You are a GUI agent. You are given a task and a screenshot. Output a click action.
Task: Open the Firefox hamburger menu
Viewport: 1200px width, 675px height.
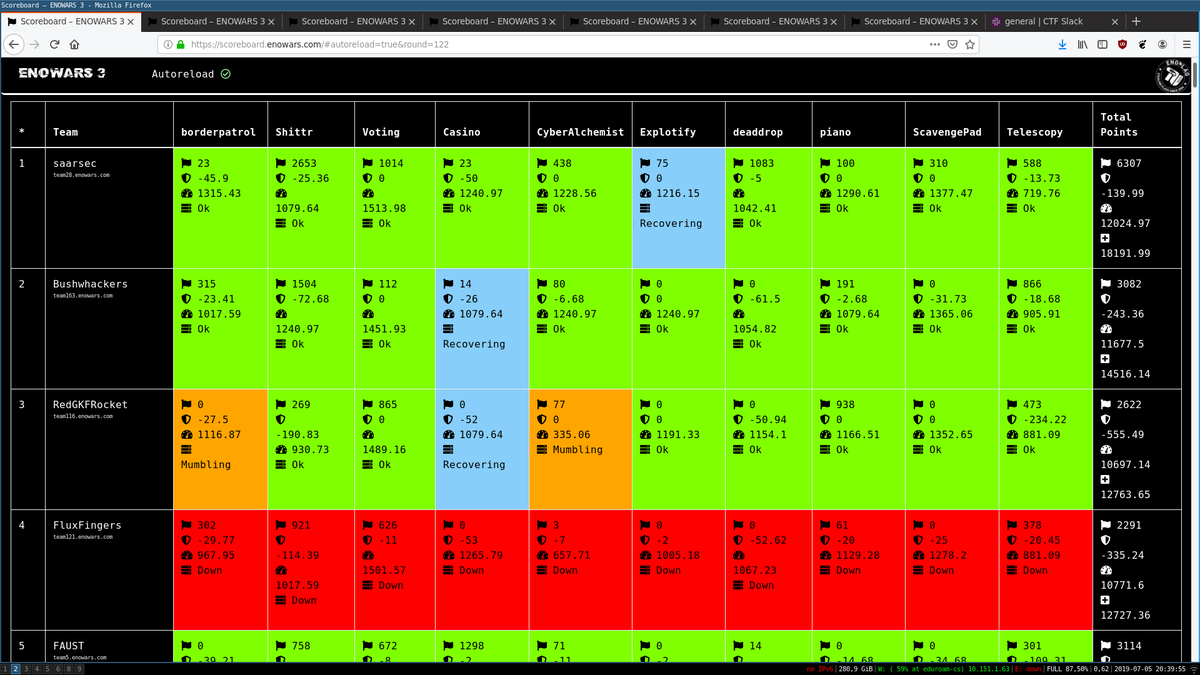tap(1185, 44)
